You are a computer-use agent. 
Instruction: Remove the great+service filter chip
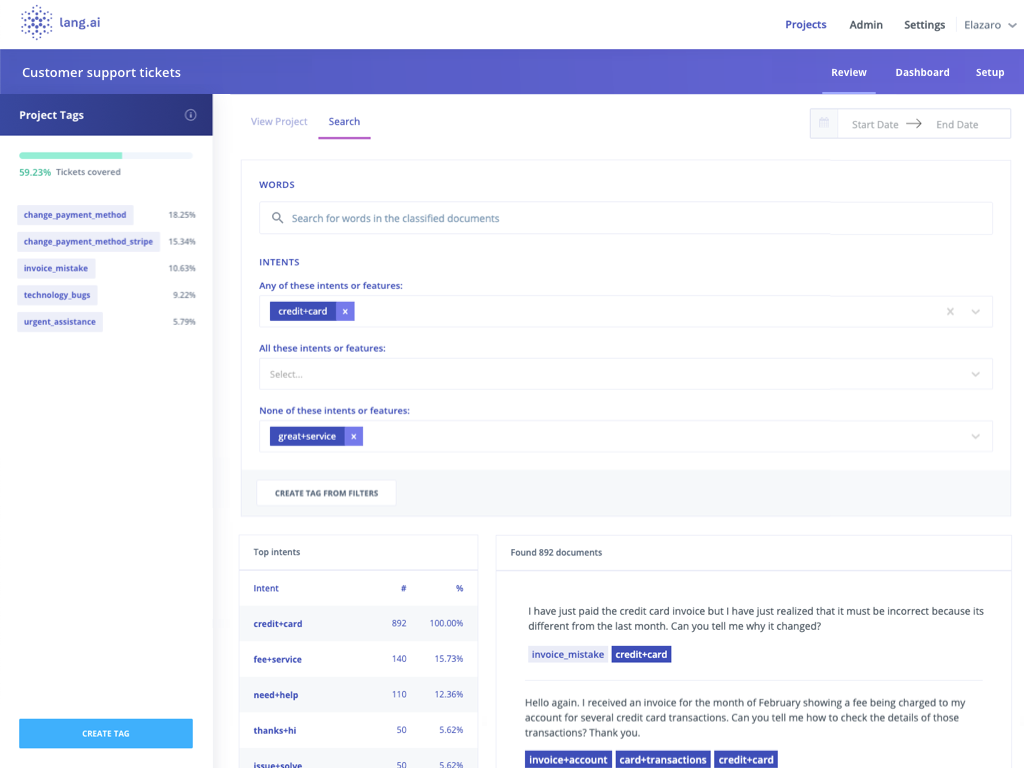pos(353,436)
